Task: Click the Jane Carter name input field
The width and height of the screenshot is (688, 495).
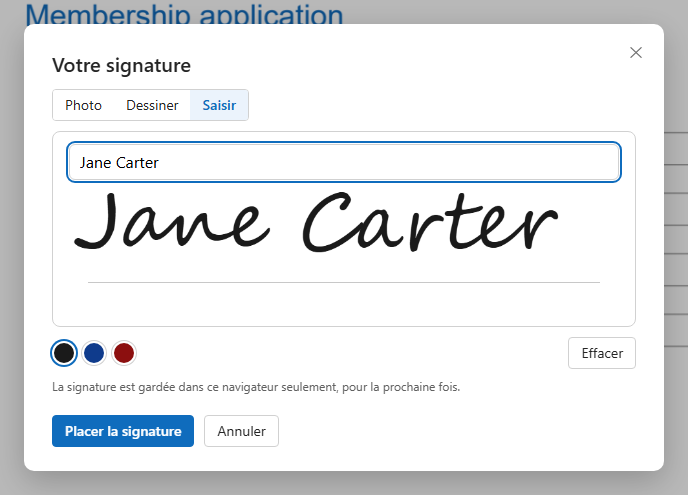Action: tap(344, 162)
